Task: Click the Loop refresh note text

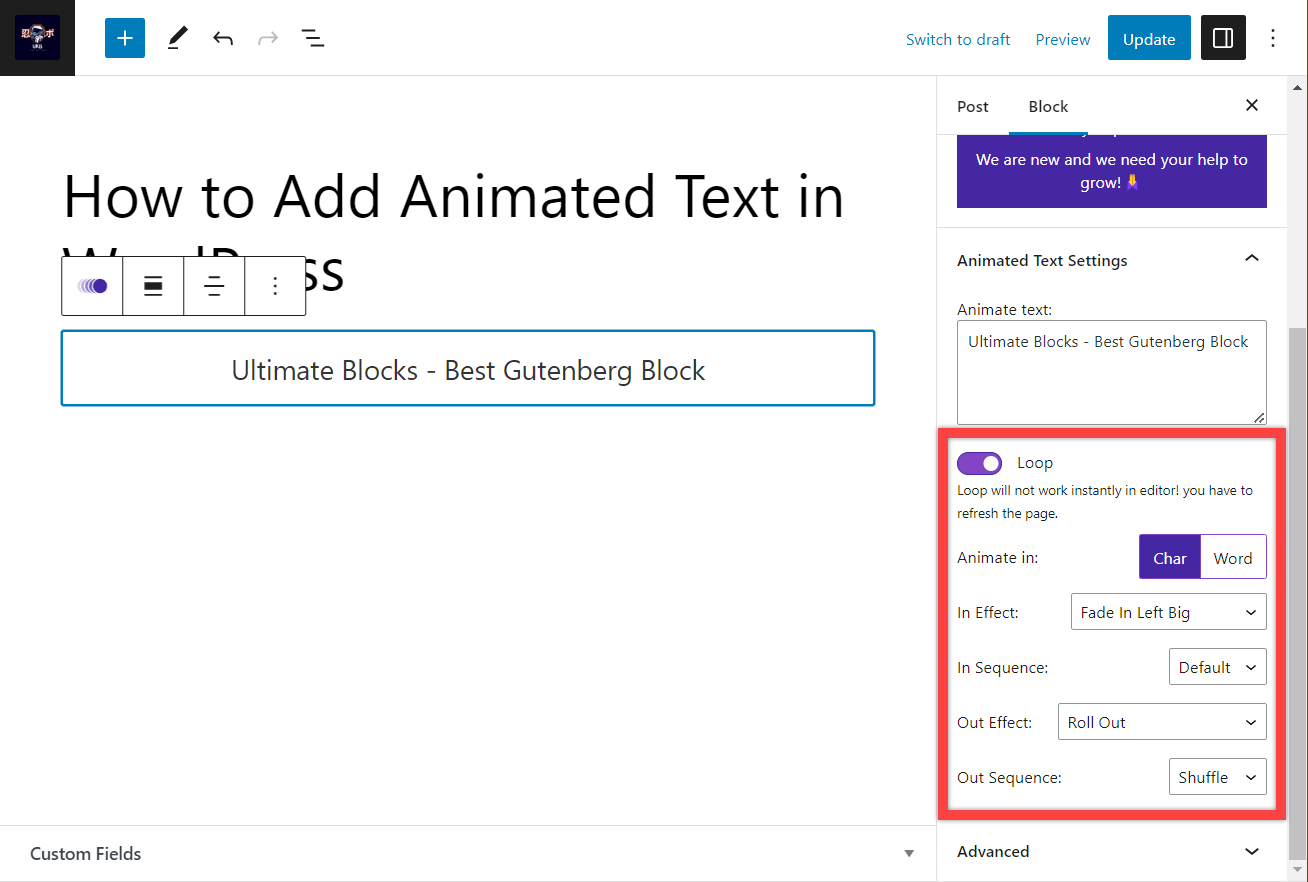Action: click(1105, 502)
